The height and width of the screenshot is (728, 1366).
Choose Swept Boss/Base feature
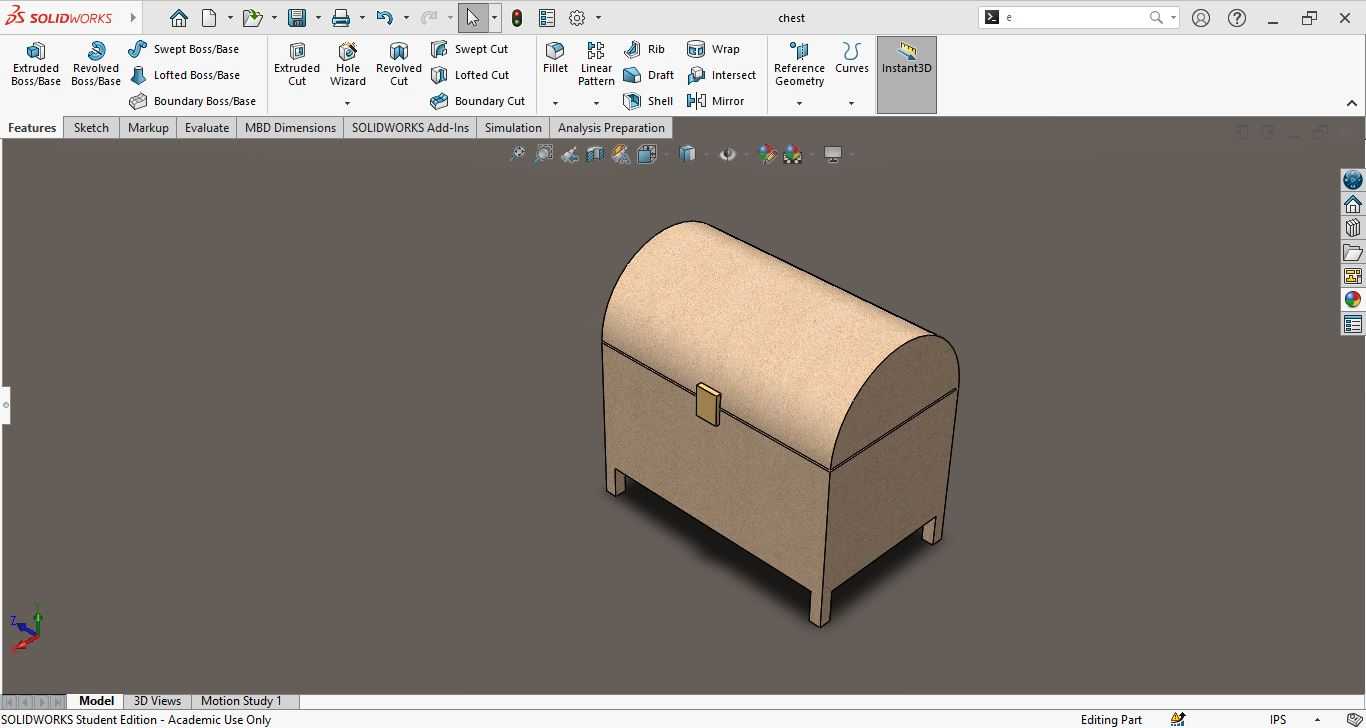(184, 49)
